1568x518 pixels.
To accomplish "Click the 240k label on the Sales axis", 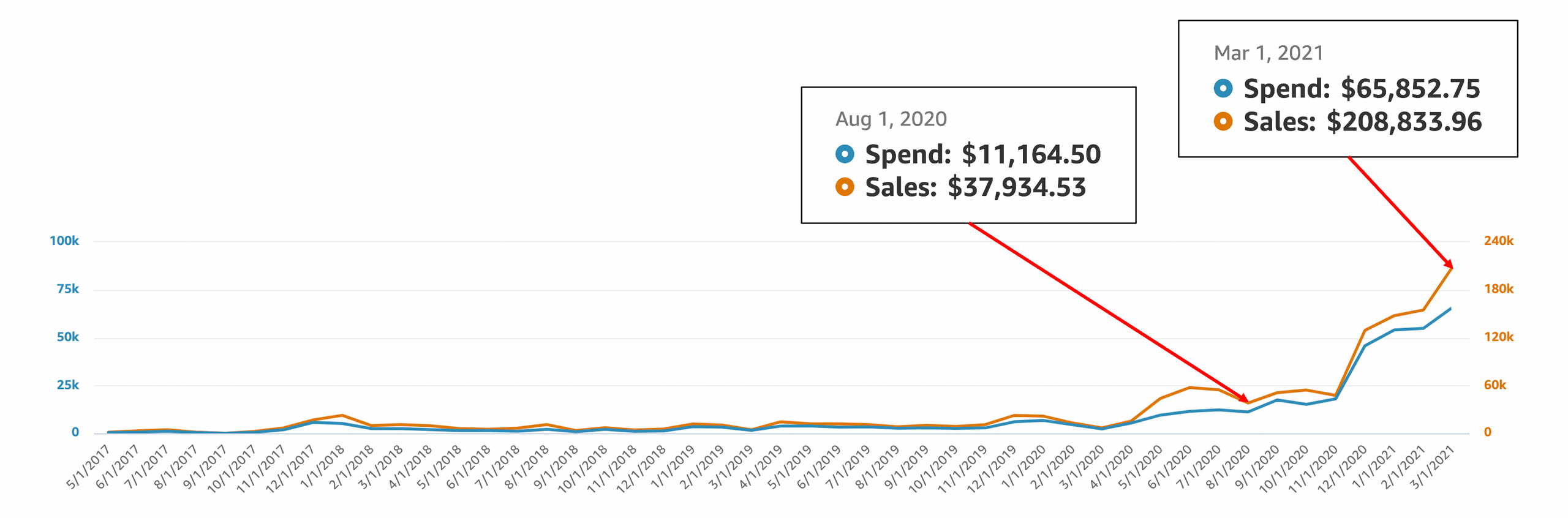I will point(1498,241).
